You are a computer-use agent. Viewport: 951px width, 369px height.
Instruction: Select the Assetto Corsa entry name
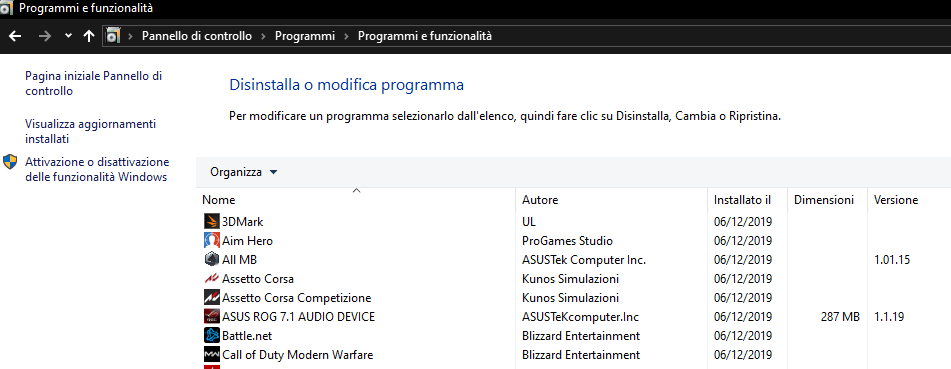click(258, 279)
